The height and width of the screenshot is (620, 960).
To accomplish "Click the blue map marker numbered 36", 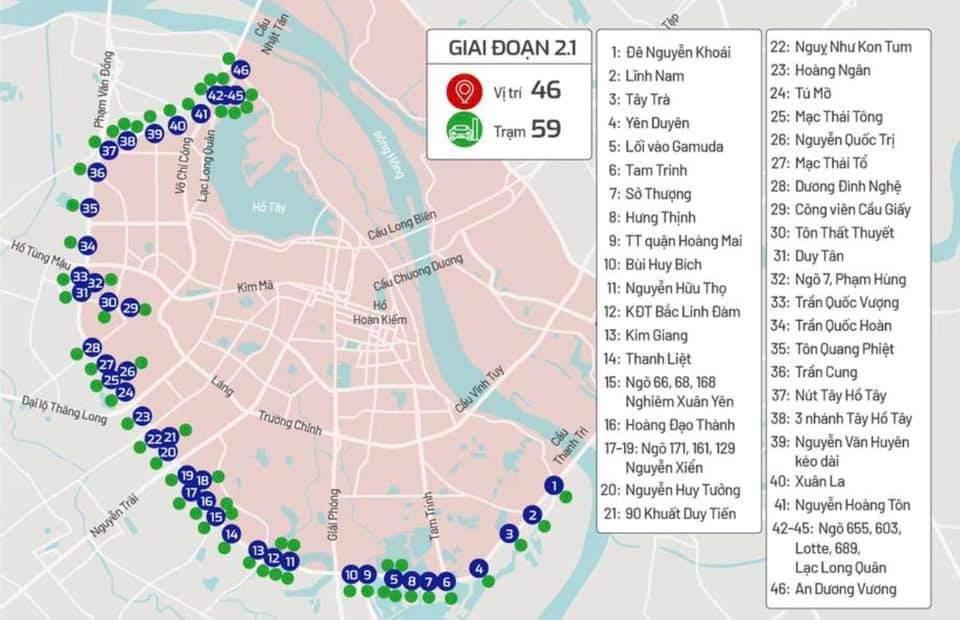I will [96, 173].
